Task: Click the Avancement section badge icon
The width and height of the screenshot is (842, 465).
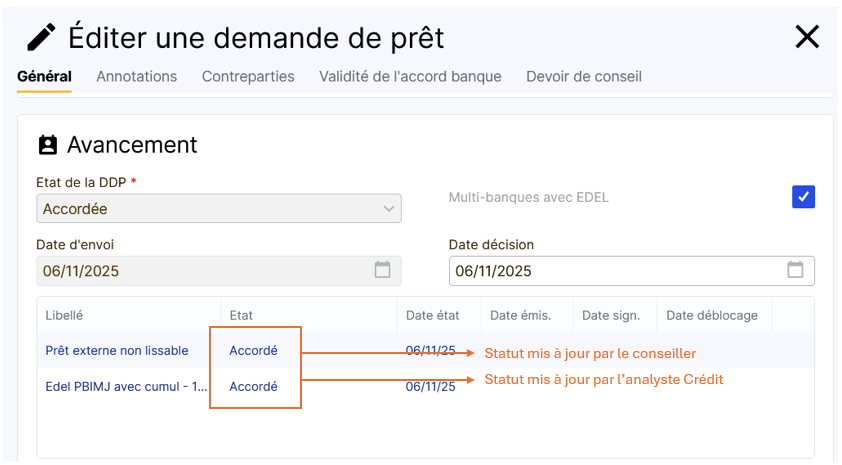Action: tap(47, 145)
